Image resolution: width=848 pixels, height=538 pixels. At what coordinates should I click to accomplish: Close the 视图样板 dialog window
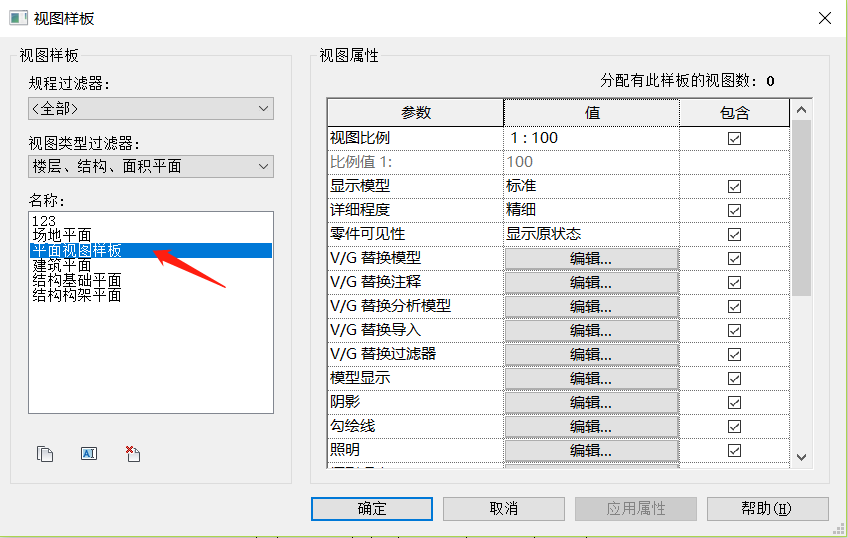(x=824, y=18)
